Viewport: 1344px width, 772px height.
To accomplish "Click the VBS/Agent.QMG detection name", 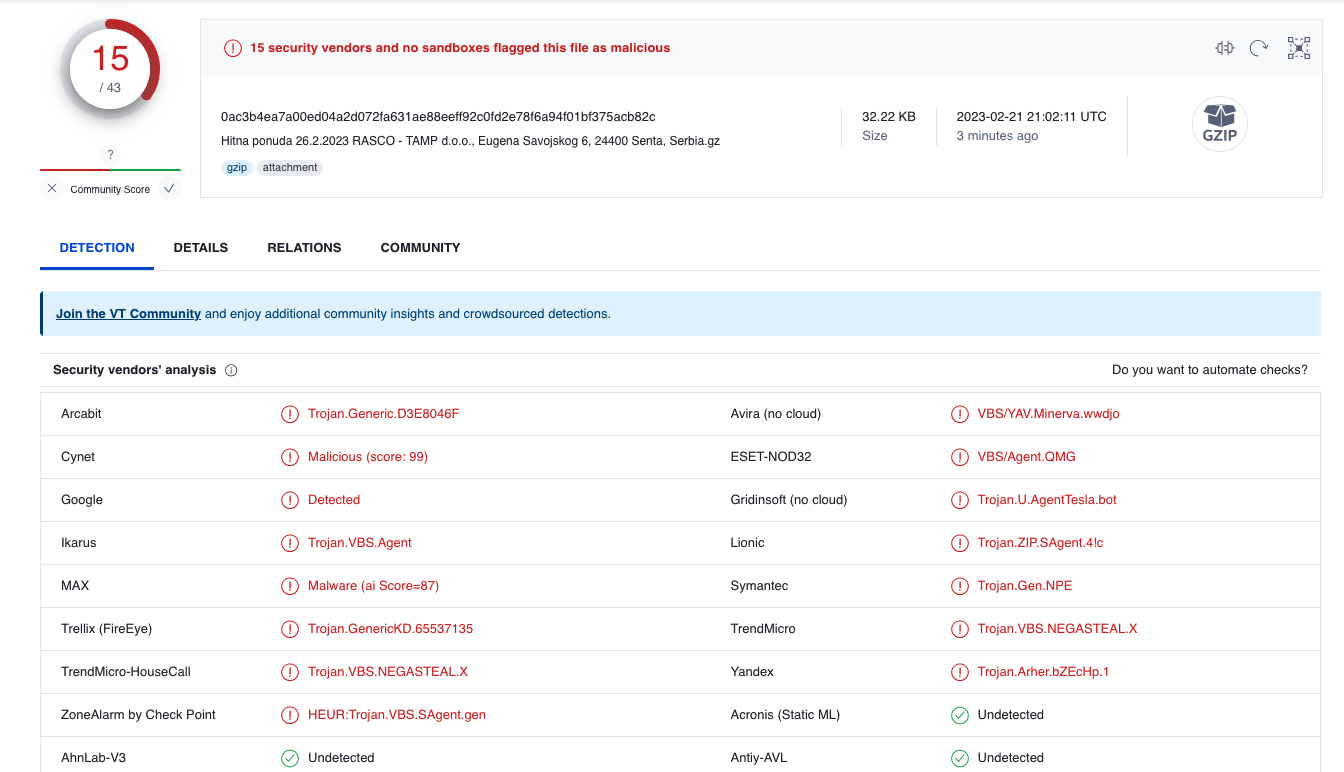I will (1027, 457).
